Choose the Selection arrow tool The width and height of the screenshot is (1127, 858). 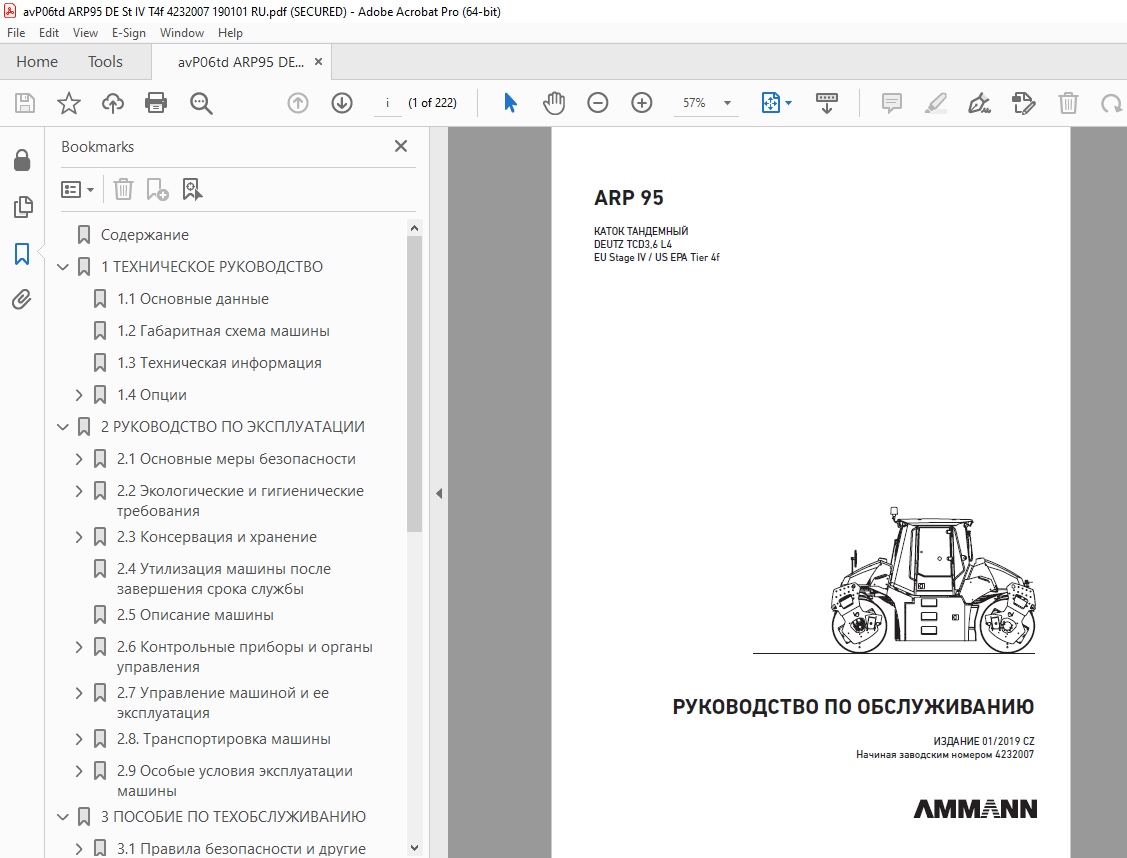pyautogui.click(x=510, y=103)
